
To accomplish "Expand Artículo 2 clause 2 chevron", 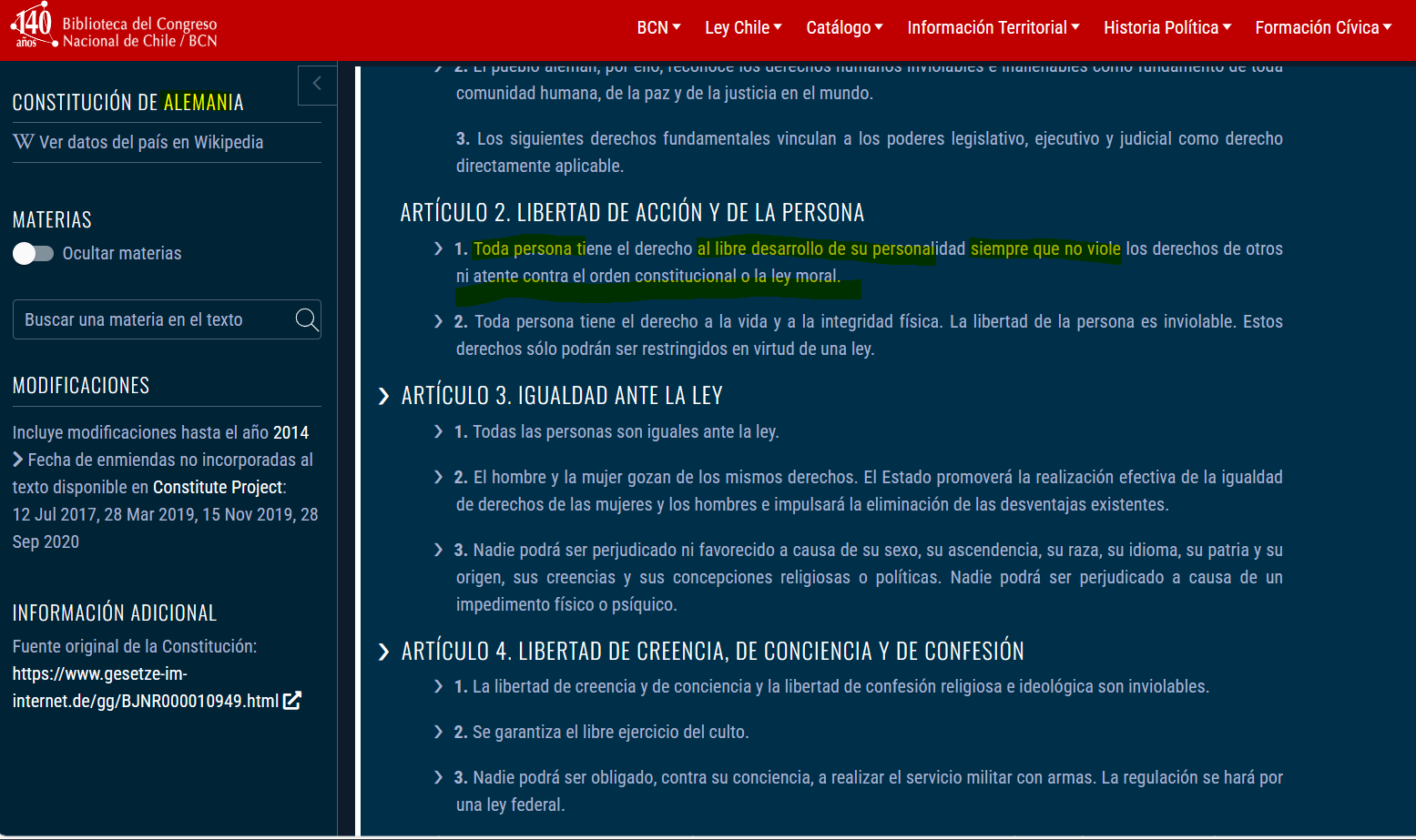I will point(439,321).
